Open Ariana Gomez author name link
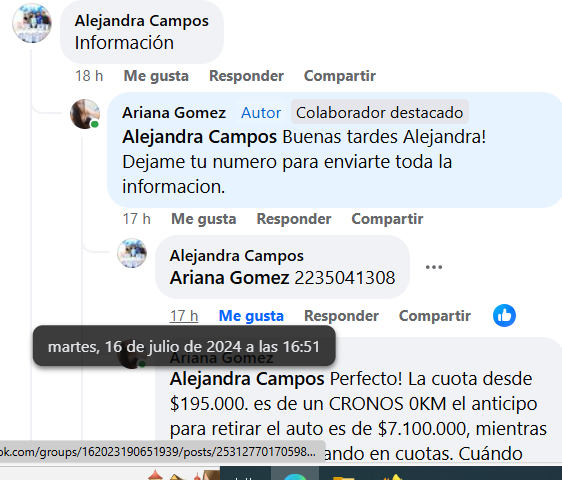Image resolution: width=562 pixels, height=480 pixels. tap(174, 113)
